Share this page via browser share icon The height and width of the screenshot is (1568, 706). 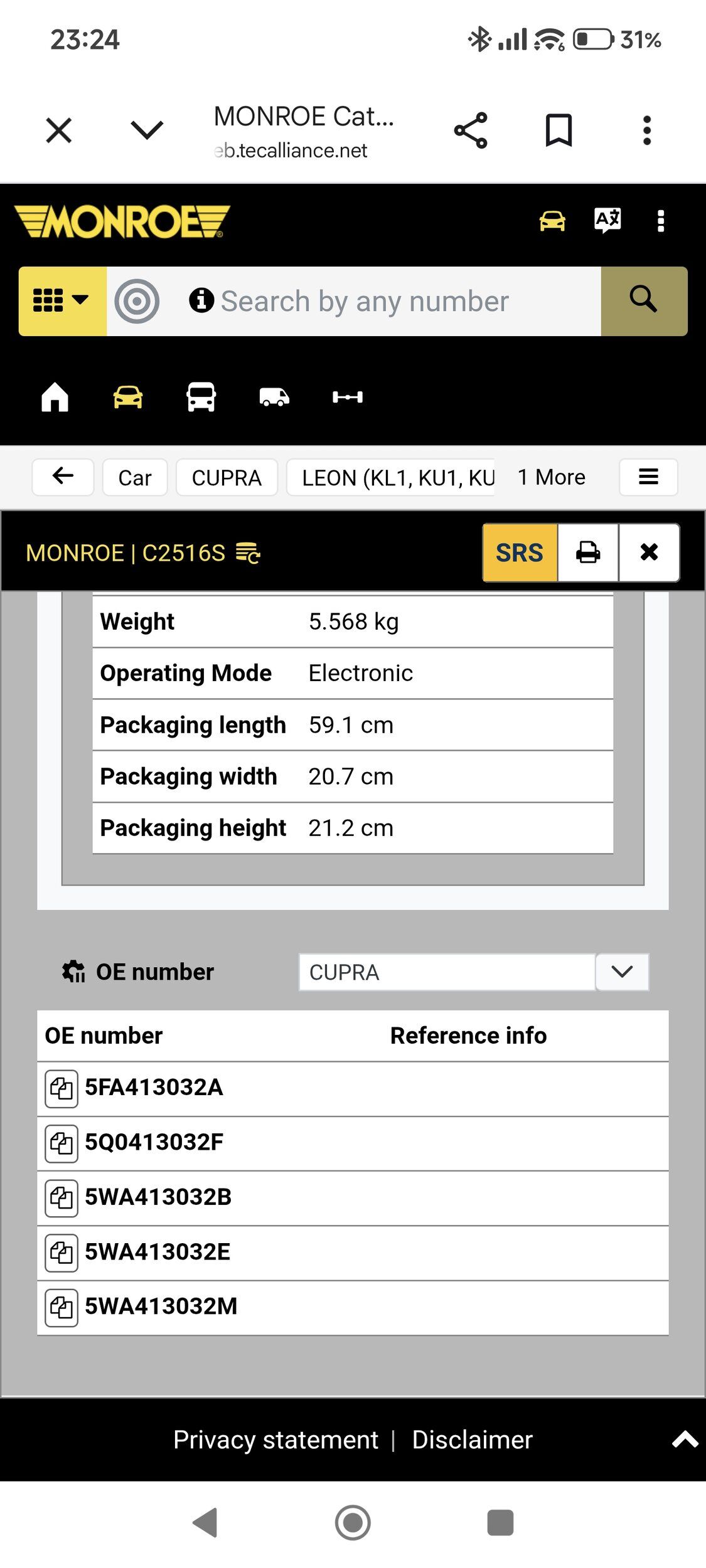click(471, 130)
